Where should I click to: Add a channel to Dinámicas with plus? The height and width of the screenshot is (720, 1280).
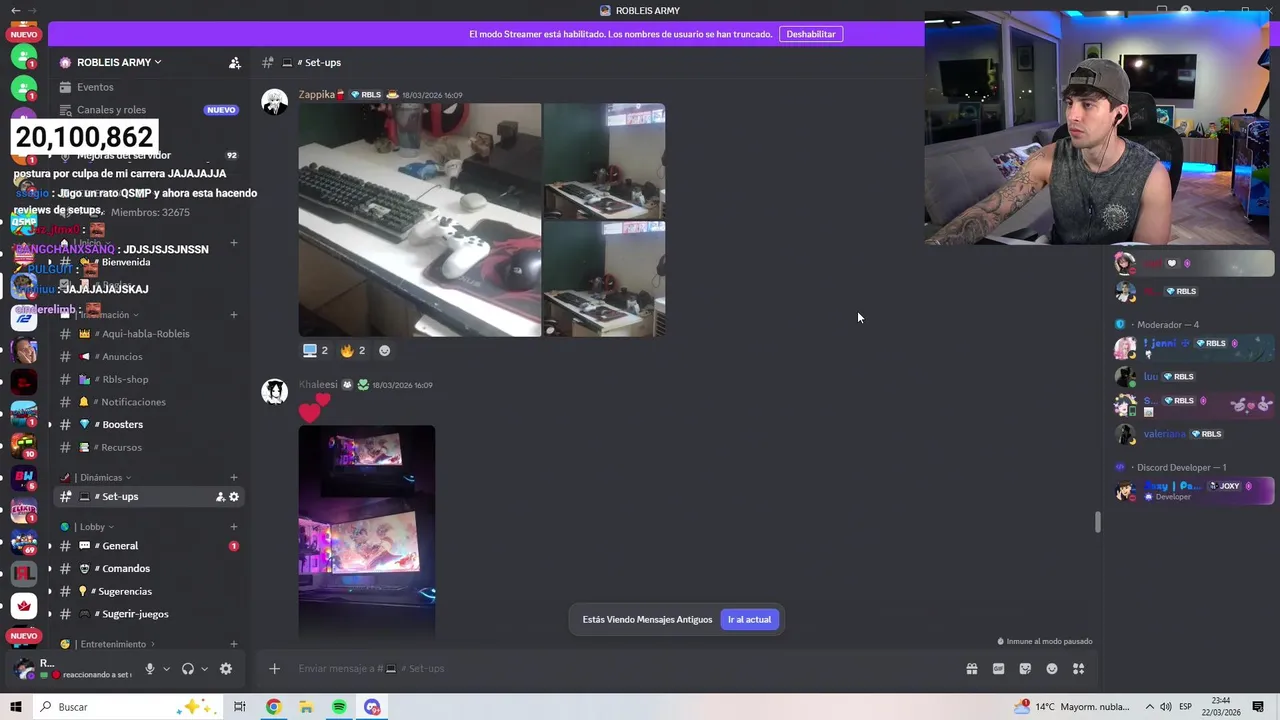click(234, 478)
